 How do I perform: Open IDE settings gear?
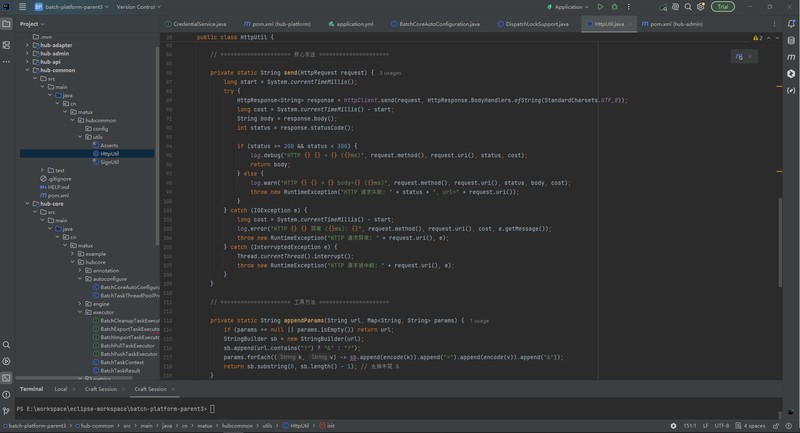[701, 7]
